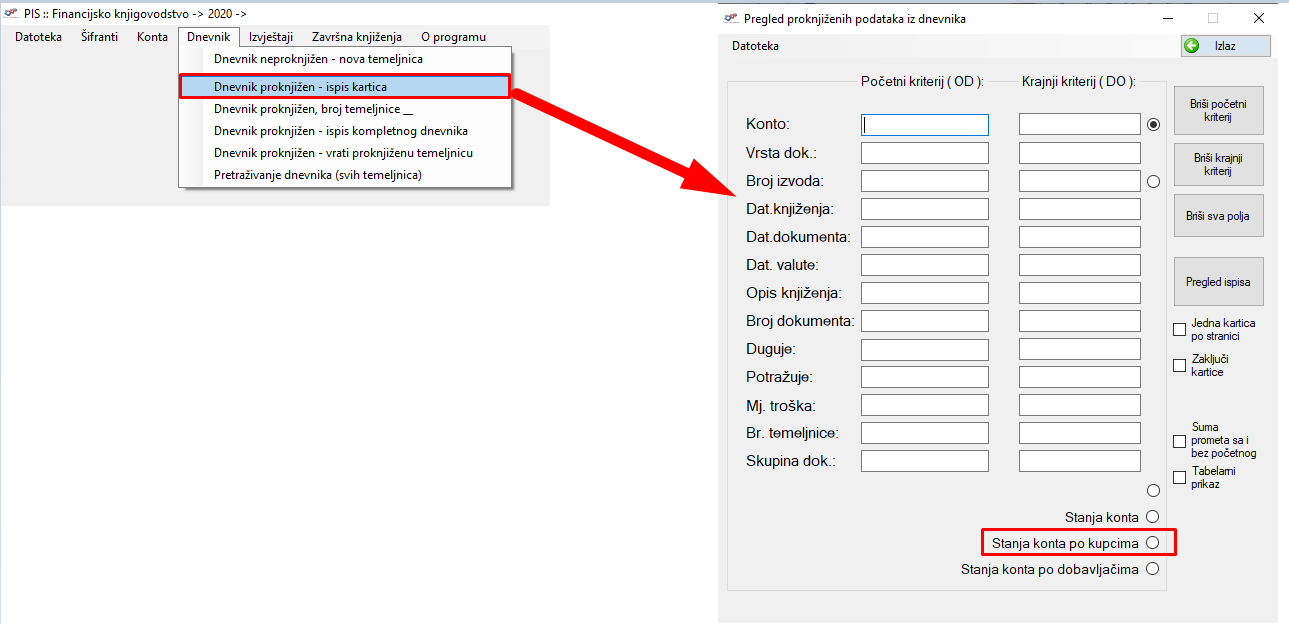Enable the Tabelarni prikaz checkbox
1289x624 pixels.
pyautogui.click(x=1179, y=477)
